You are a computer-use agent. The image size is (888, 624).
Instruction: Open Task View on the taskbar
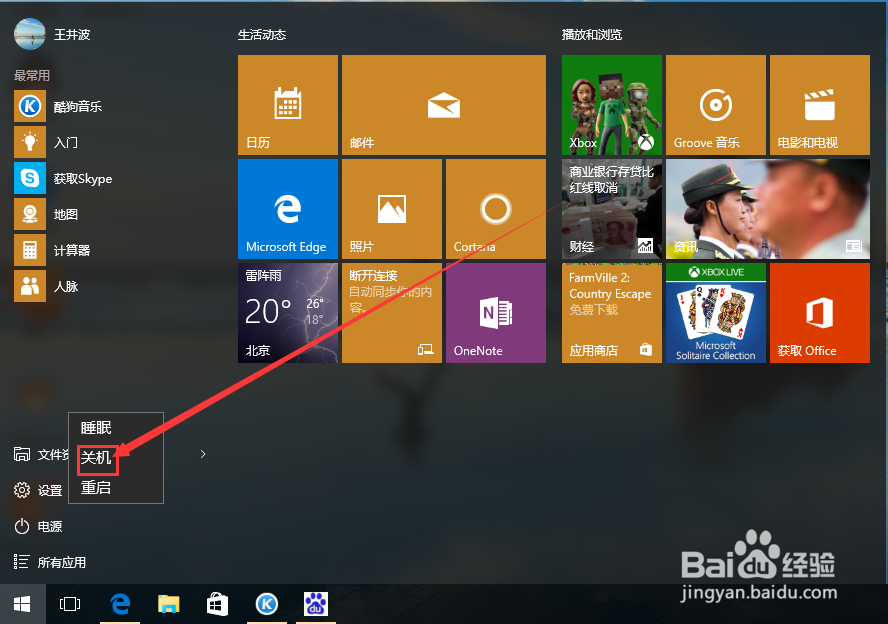click(70, 604)
